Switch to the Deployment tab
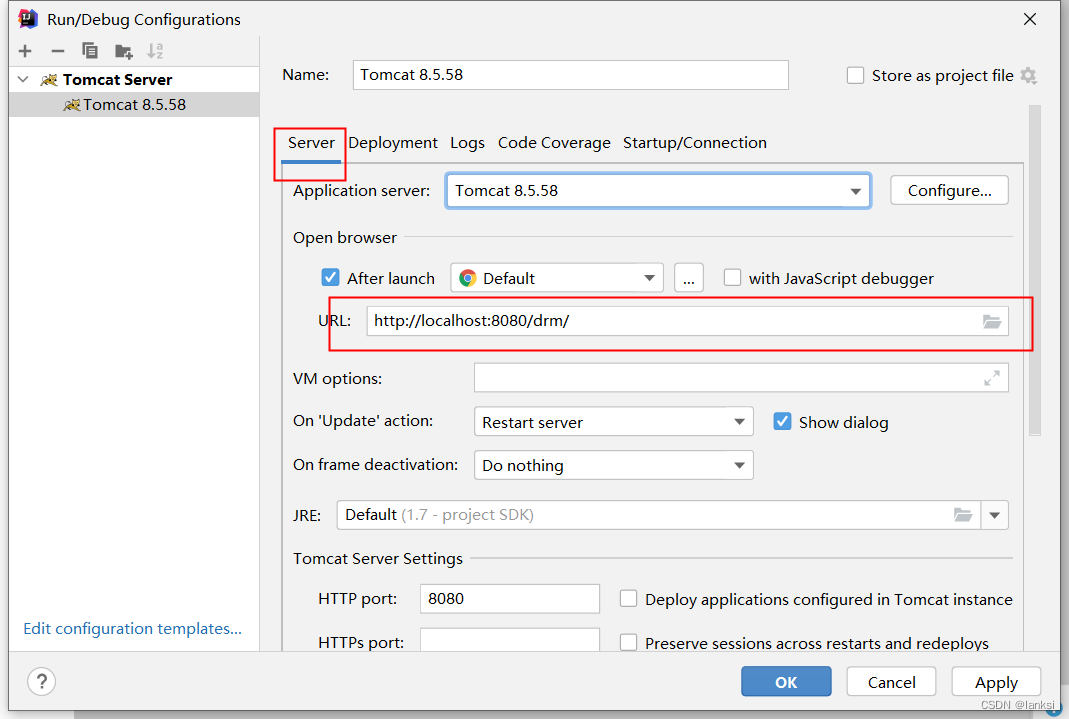1069x719 pixels. tap(393, 142)
